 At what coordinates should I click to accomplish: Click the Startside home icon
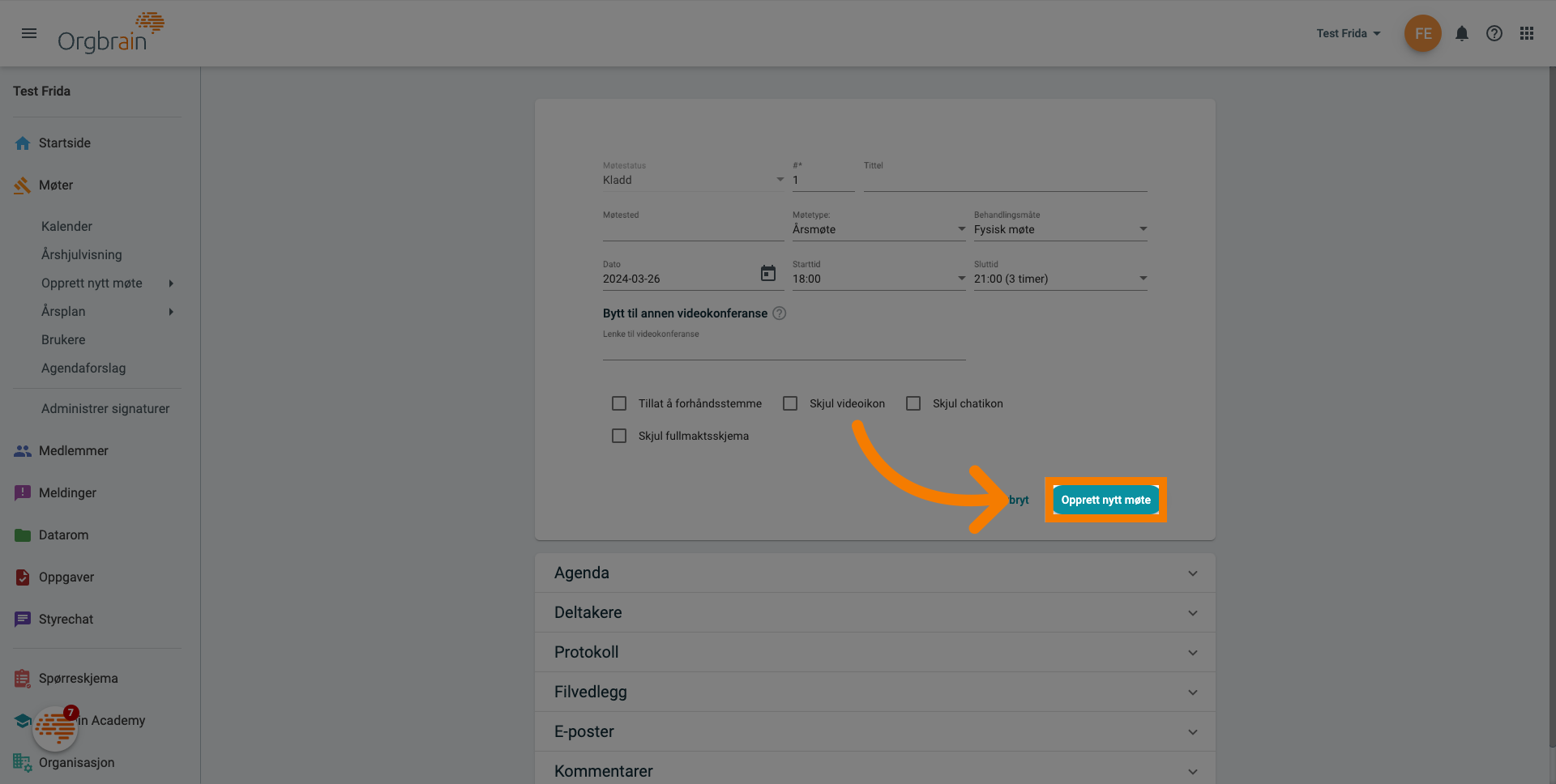tap(23, 143)
